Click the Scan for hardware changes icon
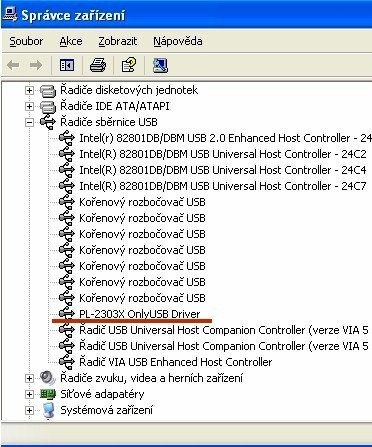372x447 pixels. [160, 65]
